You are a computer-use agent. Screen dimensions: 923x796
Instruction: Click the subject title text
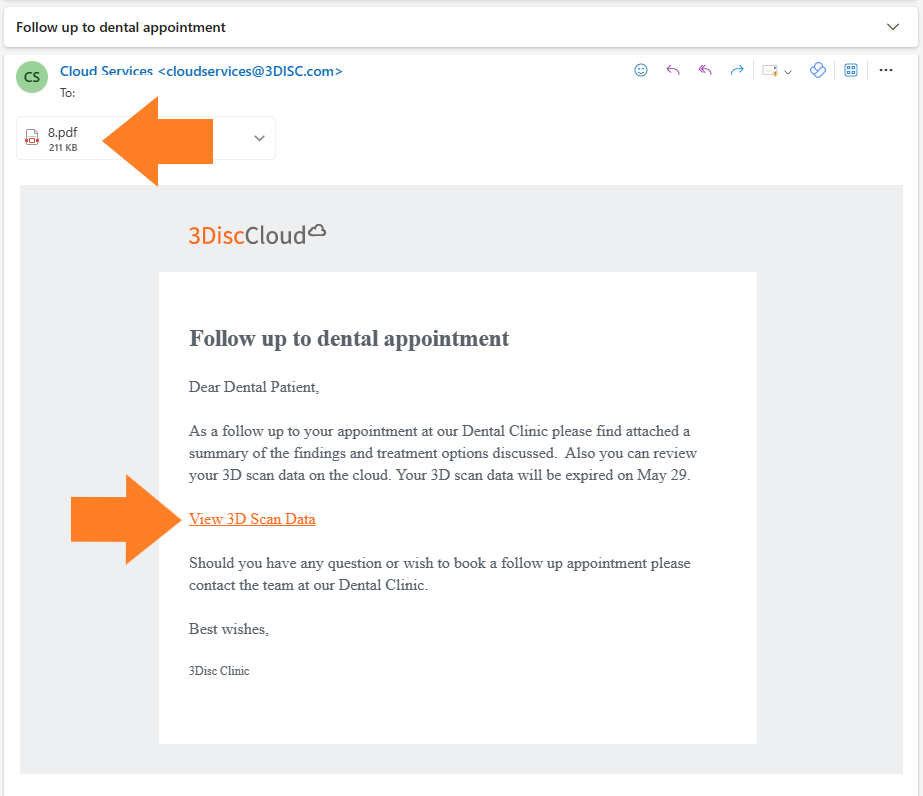coord(121,27)
